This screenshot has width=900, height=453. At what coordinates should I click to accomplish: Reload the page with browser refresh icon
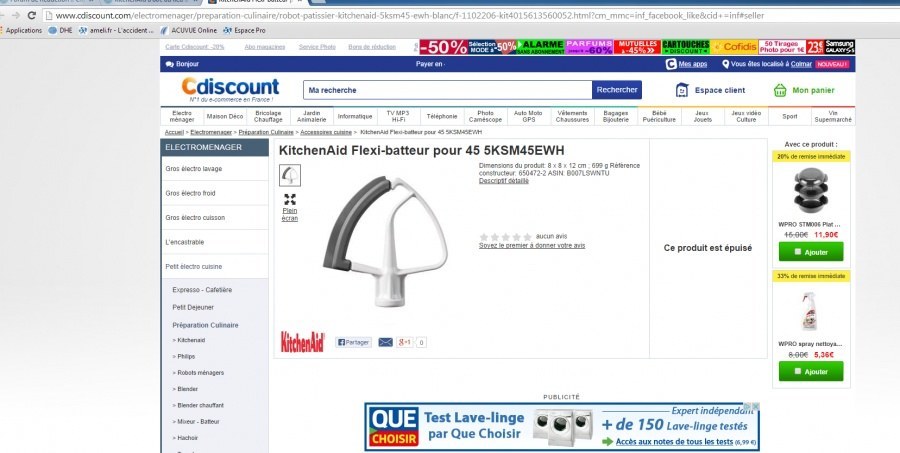tap(32, 16)
